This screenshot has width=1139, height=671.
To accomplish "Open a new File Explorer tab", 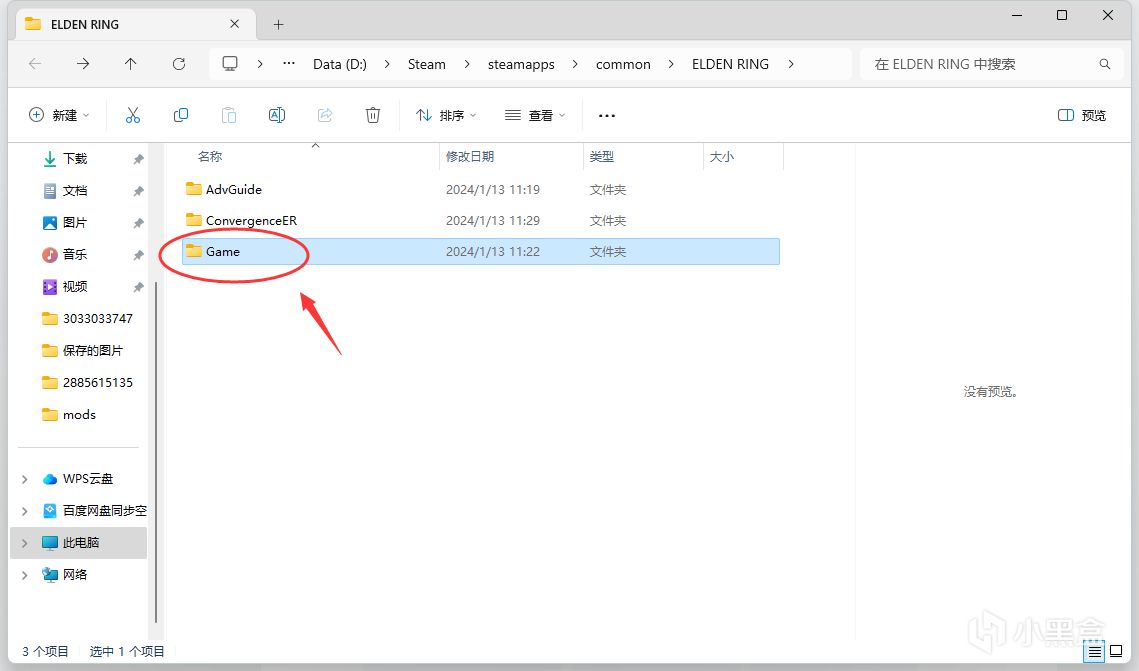I will (x=278, y=25).
